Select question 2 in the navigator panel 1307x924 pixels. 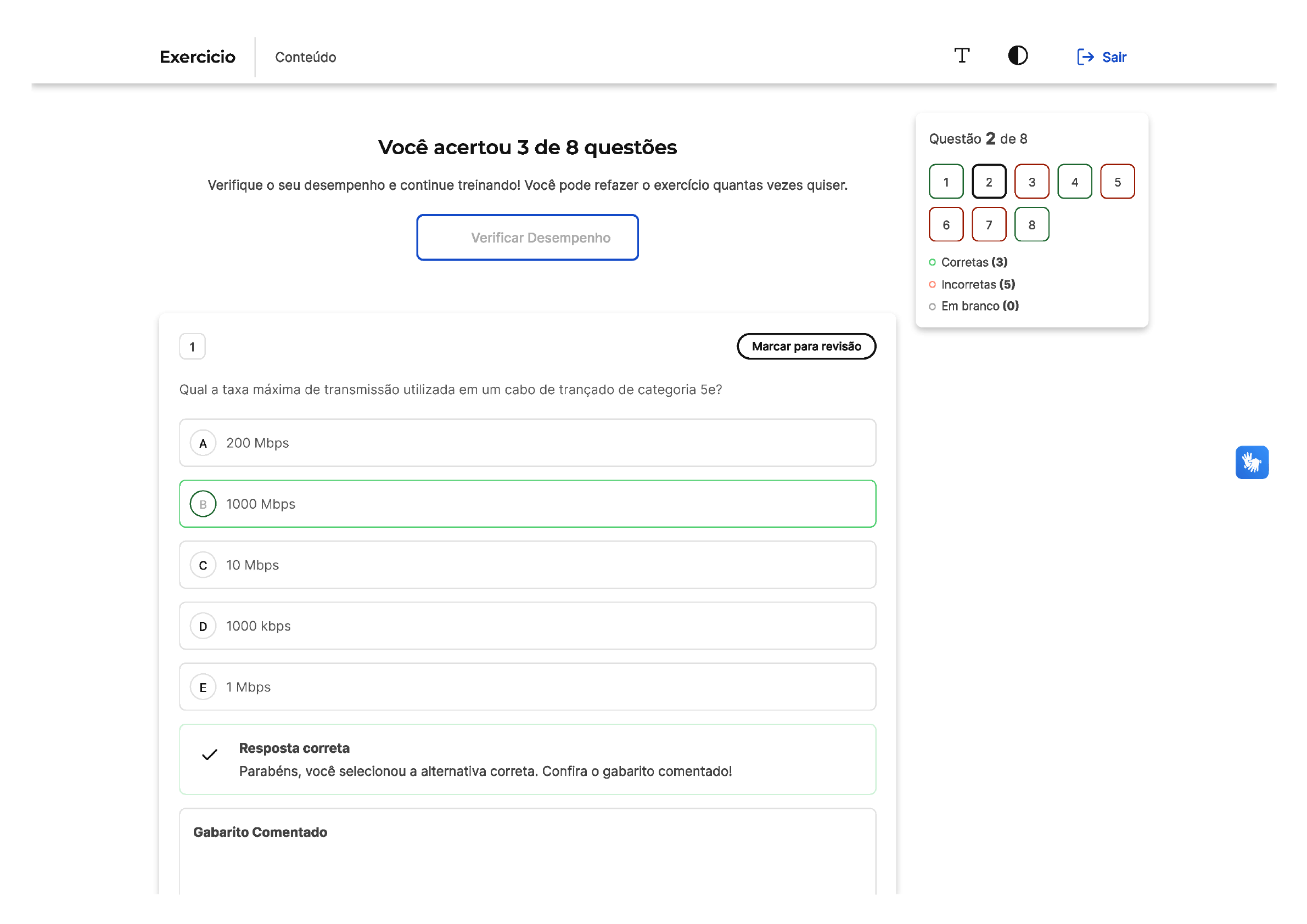(988, 182)
